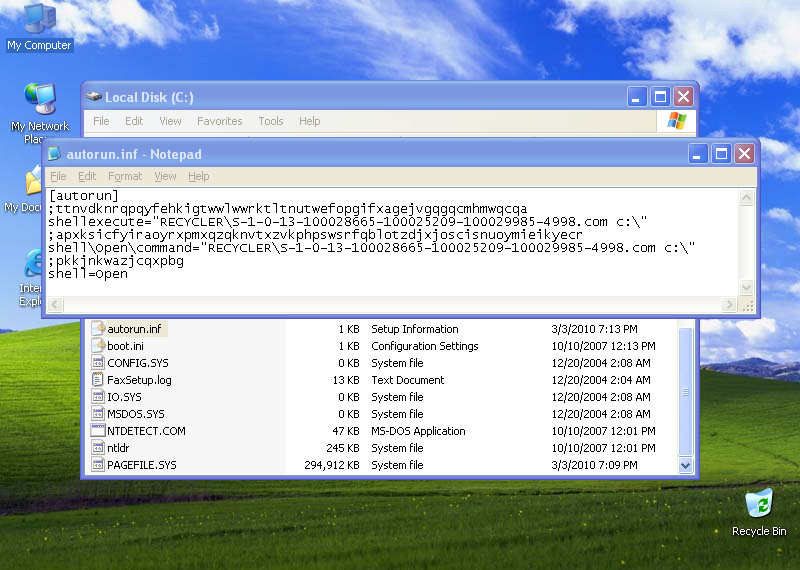Minimize the Local Disk (C:) window
800x570 pixels.
(637, 96)
